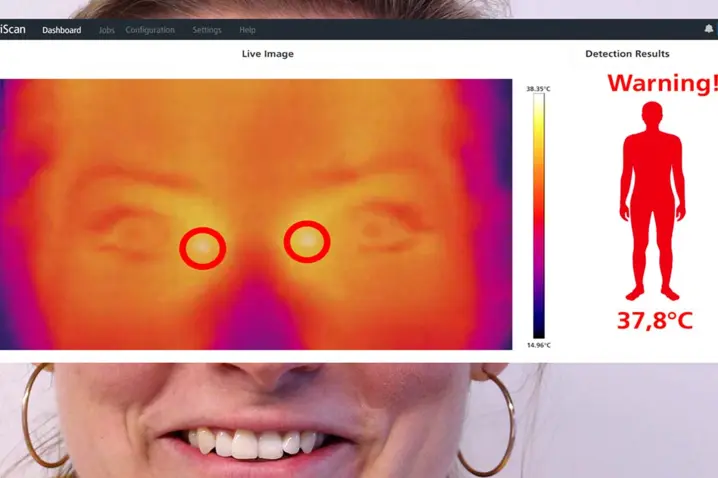The height and width of the screenshot is (478, 718).
Task: Click the yellow top of the temperature scale
Action: [x=538, y=105]
